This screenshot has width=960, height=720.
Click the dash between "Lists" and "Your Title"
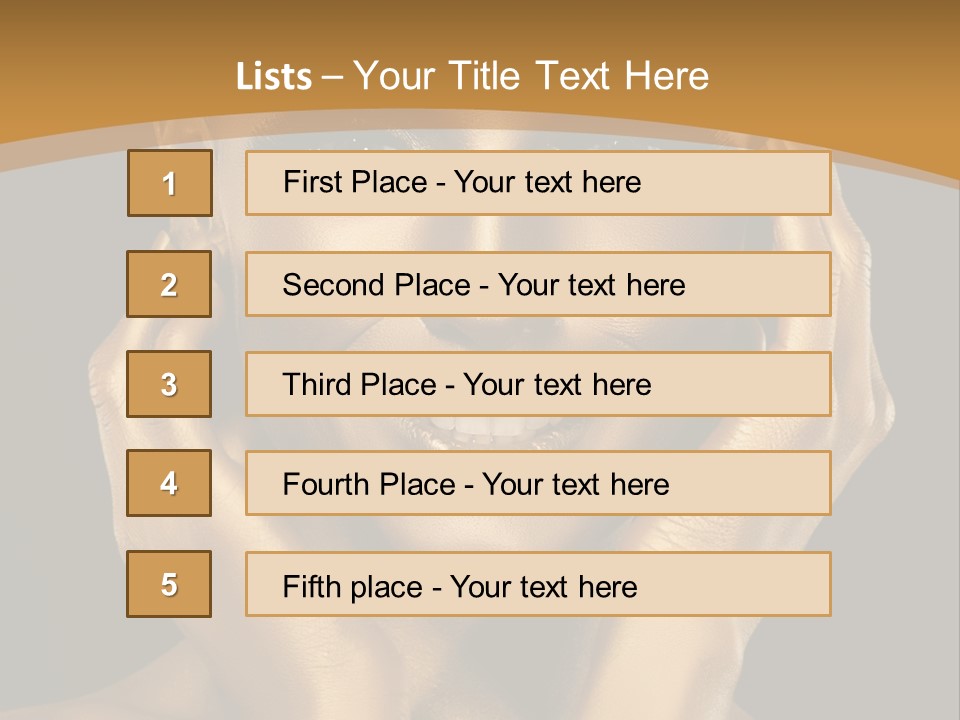(332, 77)
